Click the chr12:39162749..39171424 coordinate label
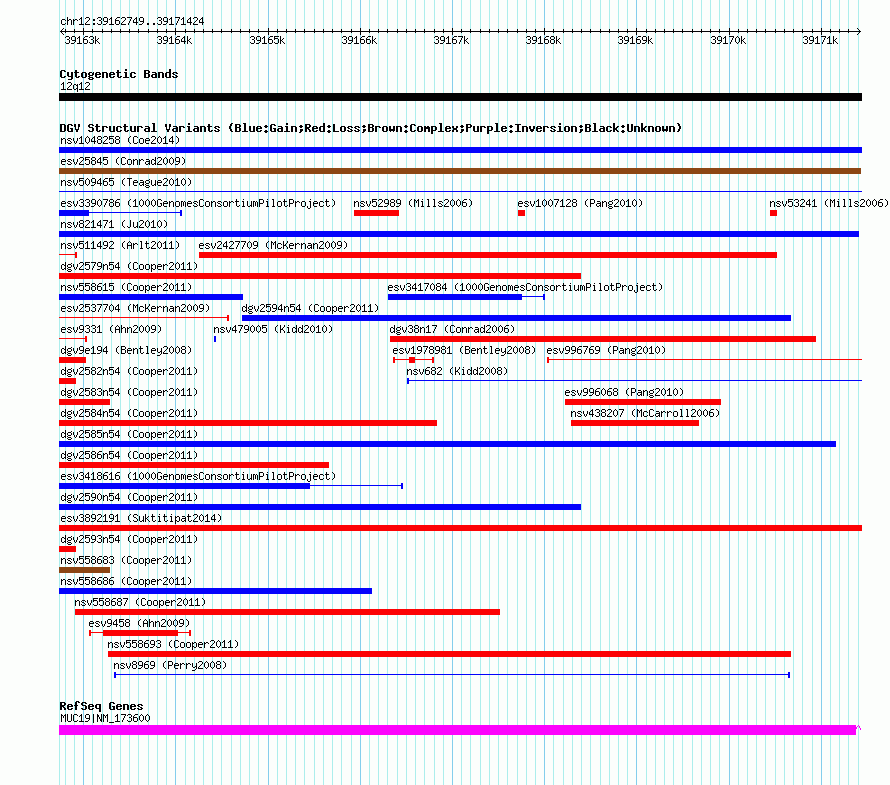Screen dimensions: 890x785 pyautogui.click(x=132, y=22)
